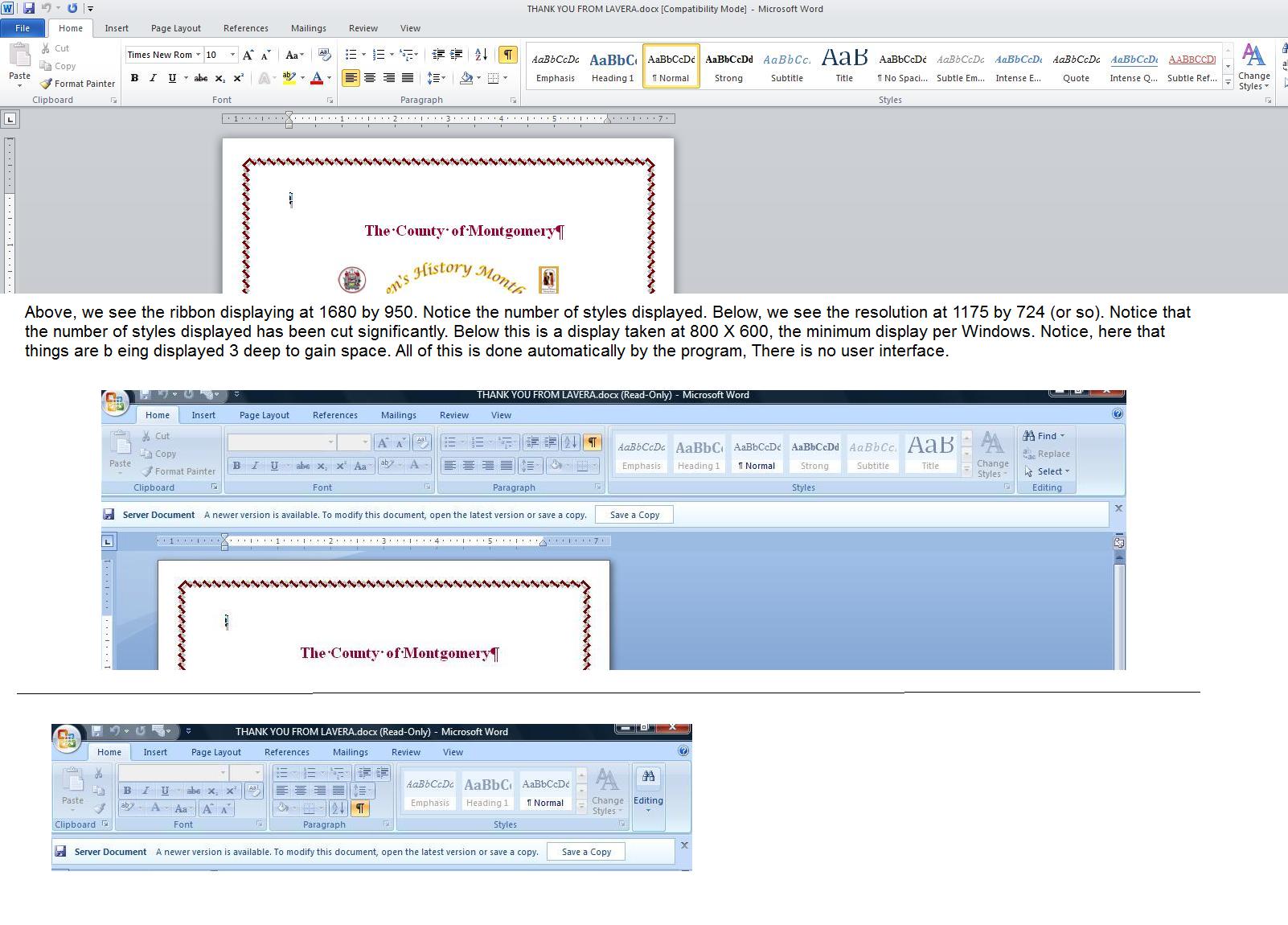Open Review tab in top window
This screenshot has height=925, width=1288.
pyautogui.click(x=363, y=28)
